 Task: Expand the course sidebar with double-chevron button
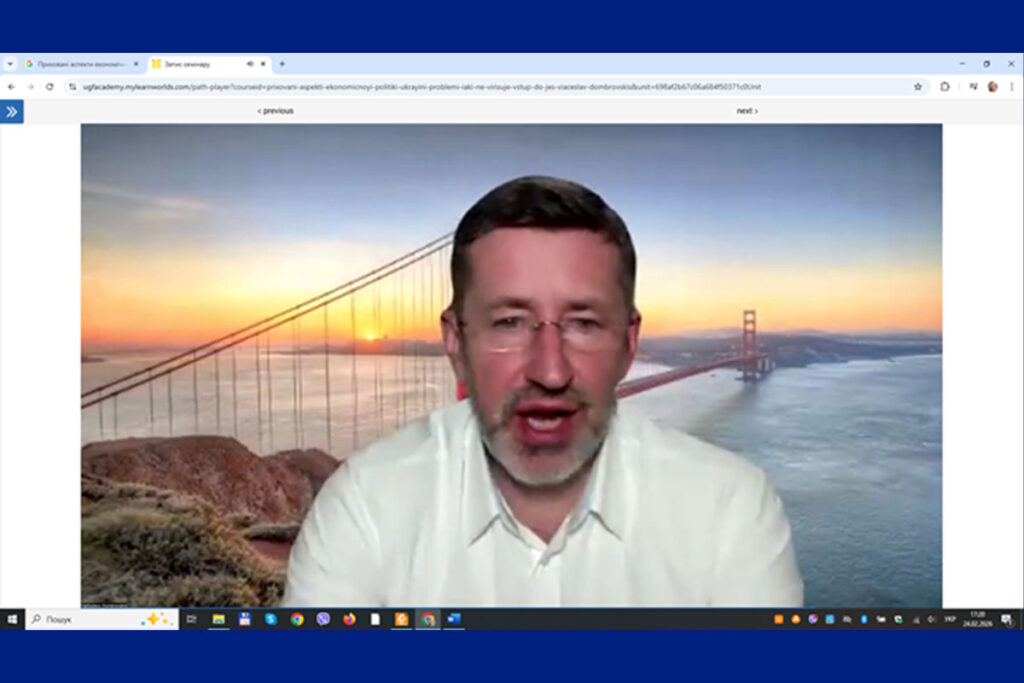coord(12,112)
